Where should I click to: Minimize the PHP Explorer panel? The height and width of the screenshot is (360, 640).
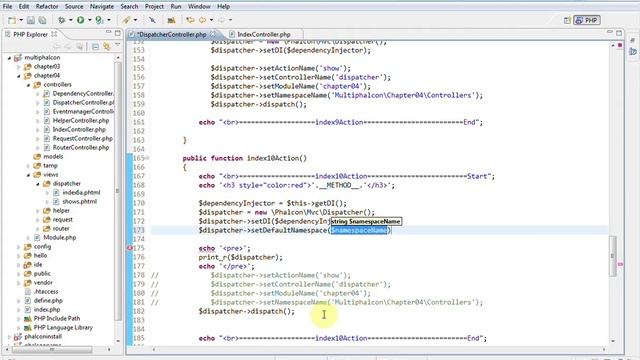(x=109, y=33)
